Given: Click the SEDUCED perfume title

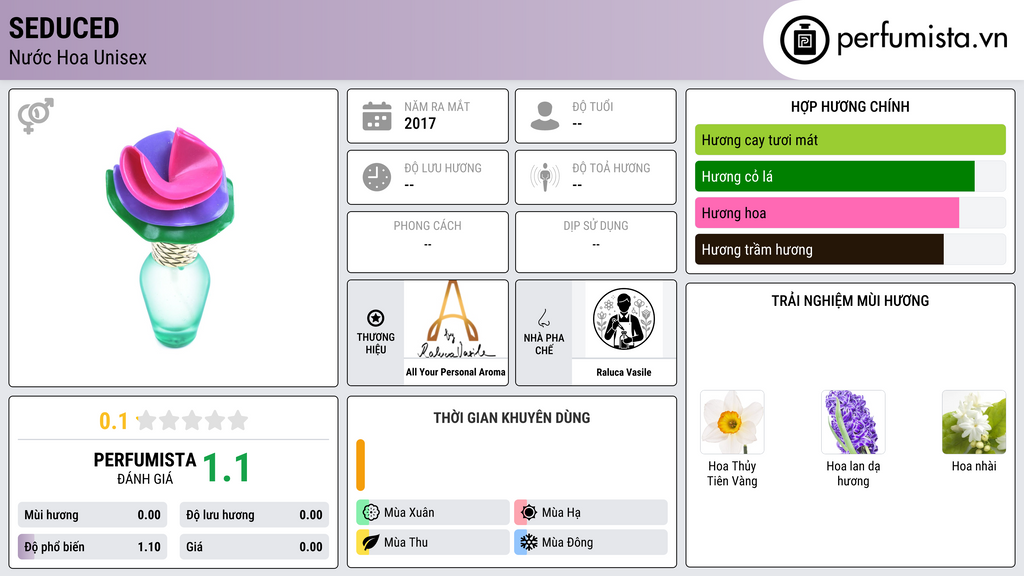Looking at the screenshot, I should (64, 29).
